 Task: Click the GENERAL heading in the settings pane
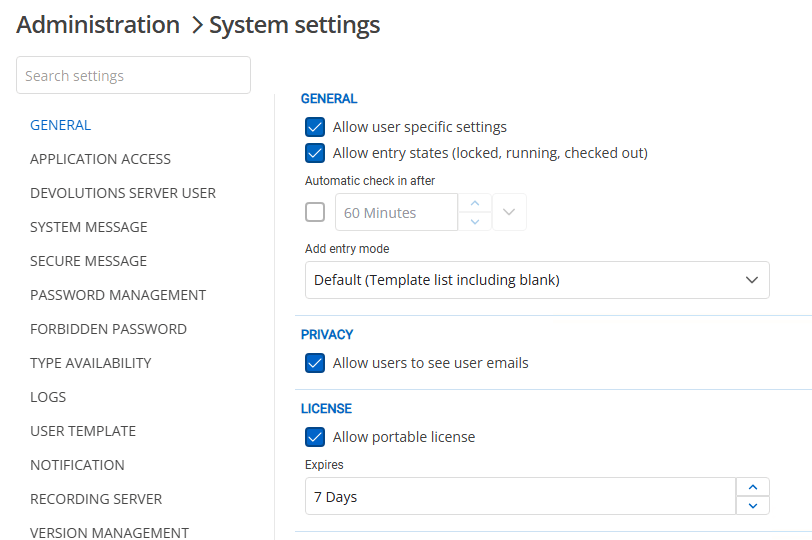329,98
